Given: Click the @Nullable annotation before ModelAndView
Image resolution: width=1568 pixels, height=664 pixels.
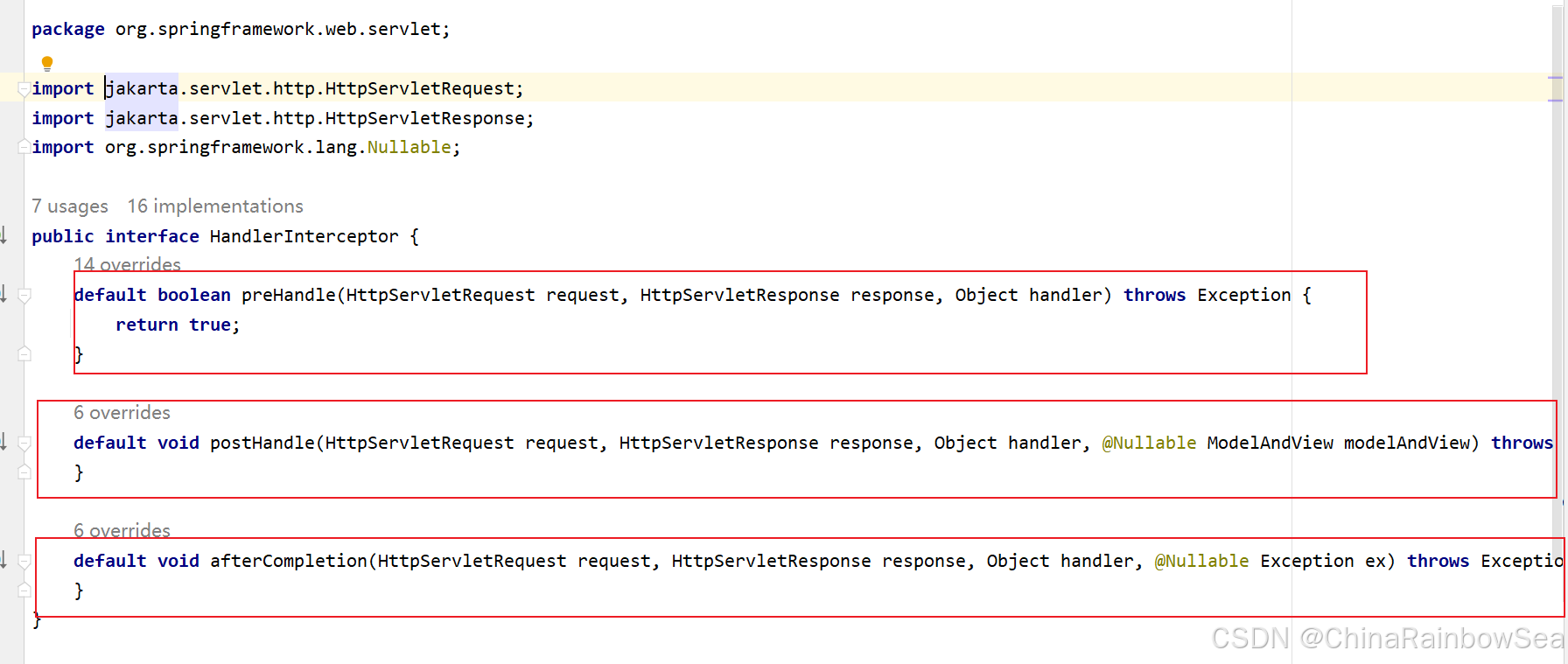Looking at the screenshot, I should 1149,443.
